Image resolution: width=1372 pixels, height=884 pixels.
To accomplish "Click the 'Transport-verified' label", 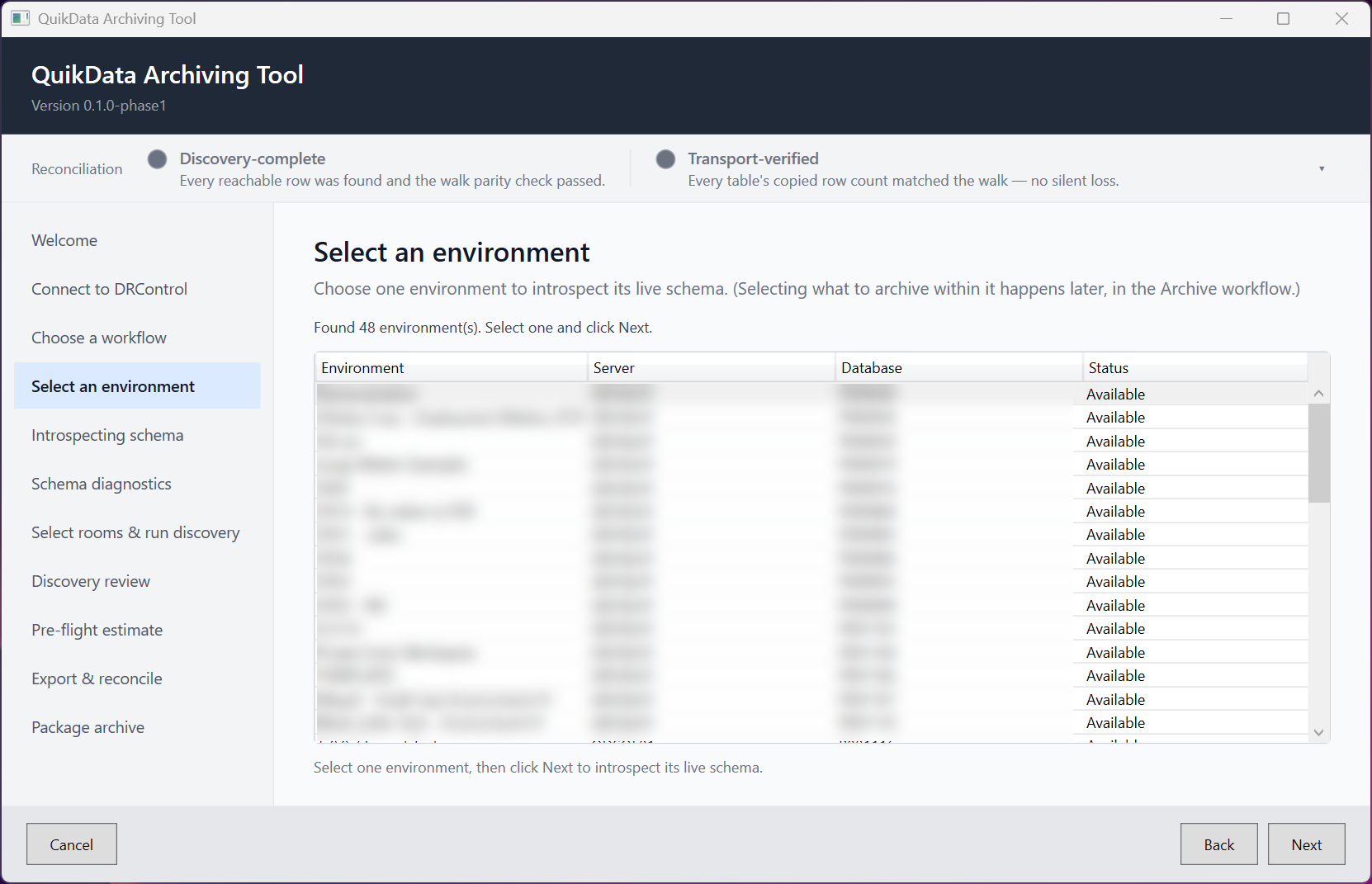I will 753,158.
